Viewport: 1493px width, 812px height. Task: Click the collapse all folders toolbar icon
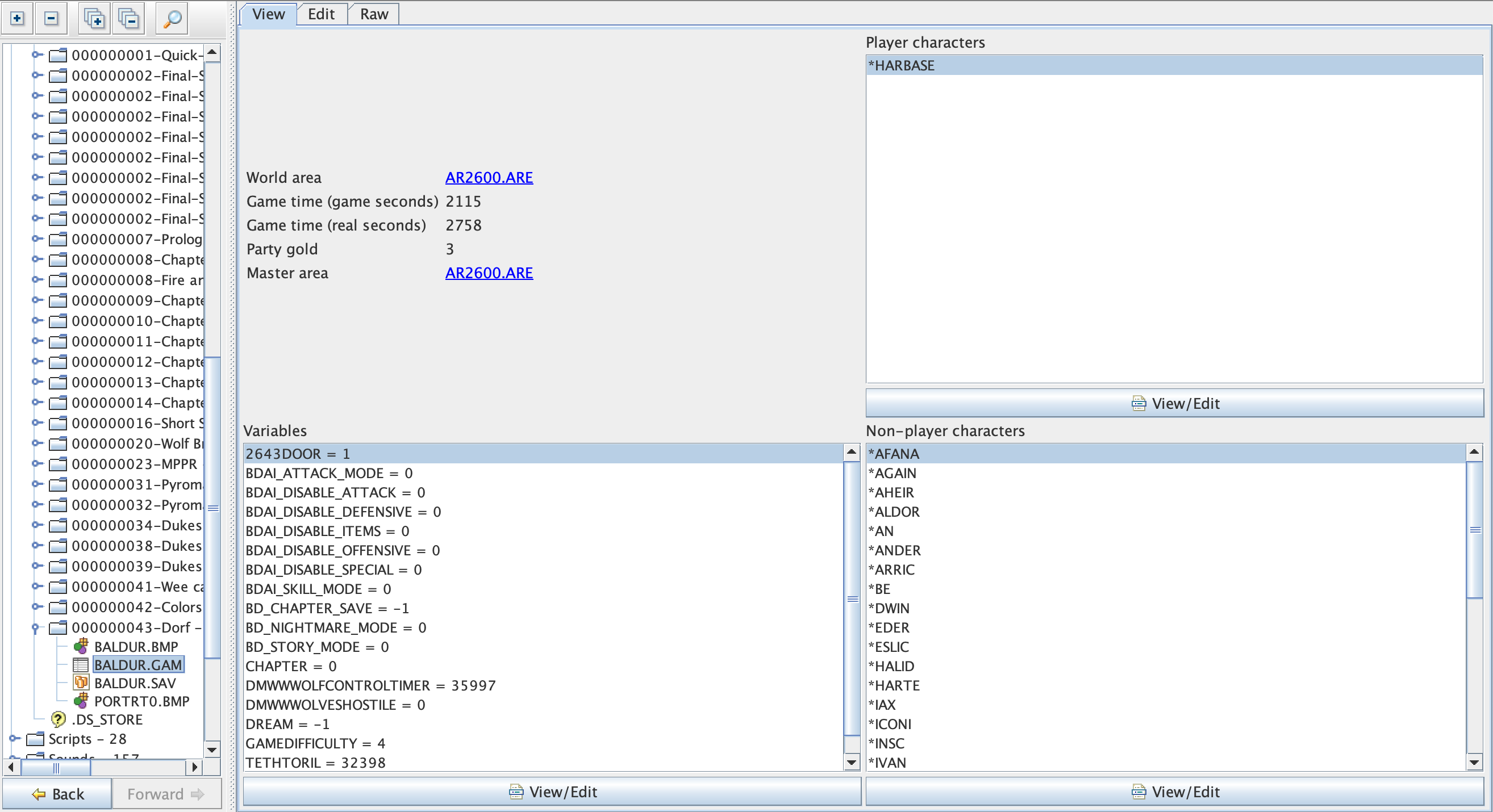[x=128, y=19]
